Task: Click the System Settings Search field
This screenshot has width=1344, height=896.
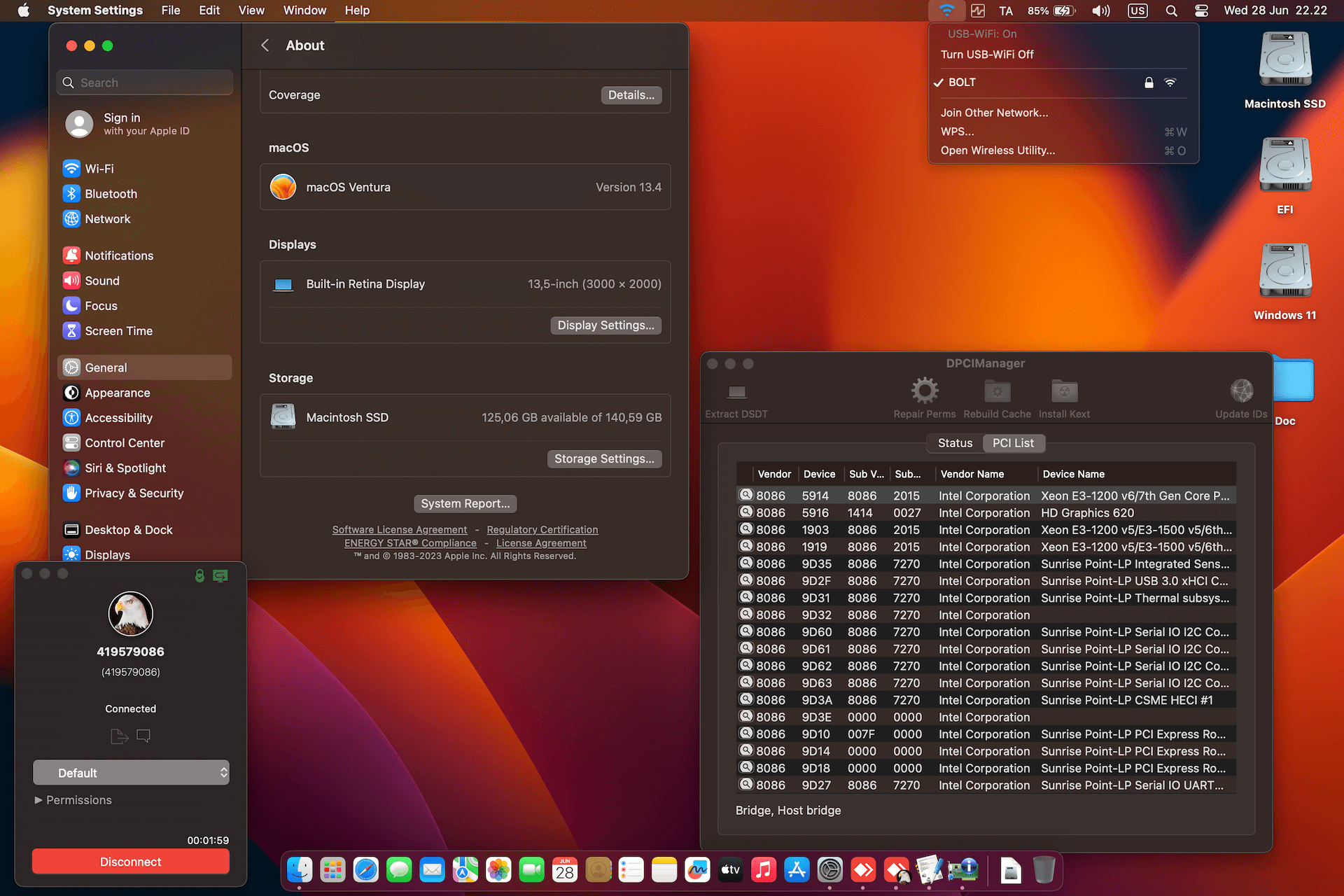Action: [x=145, y=83]
